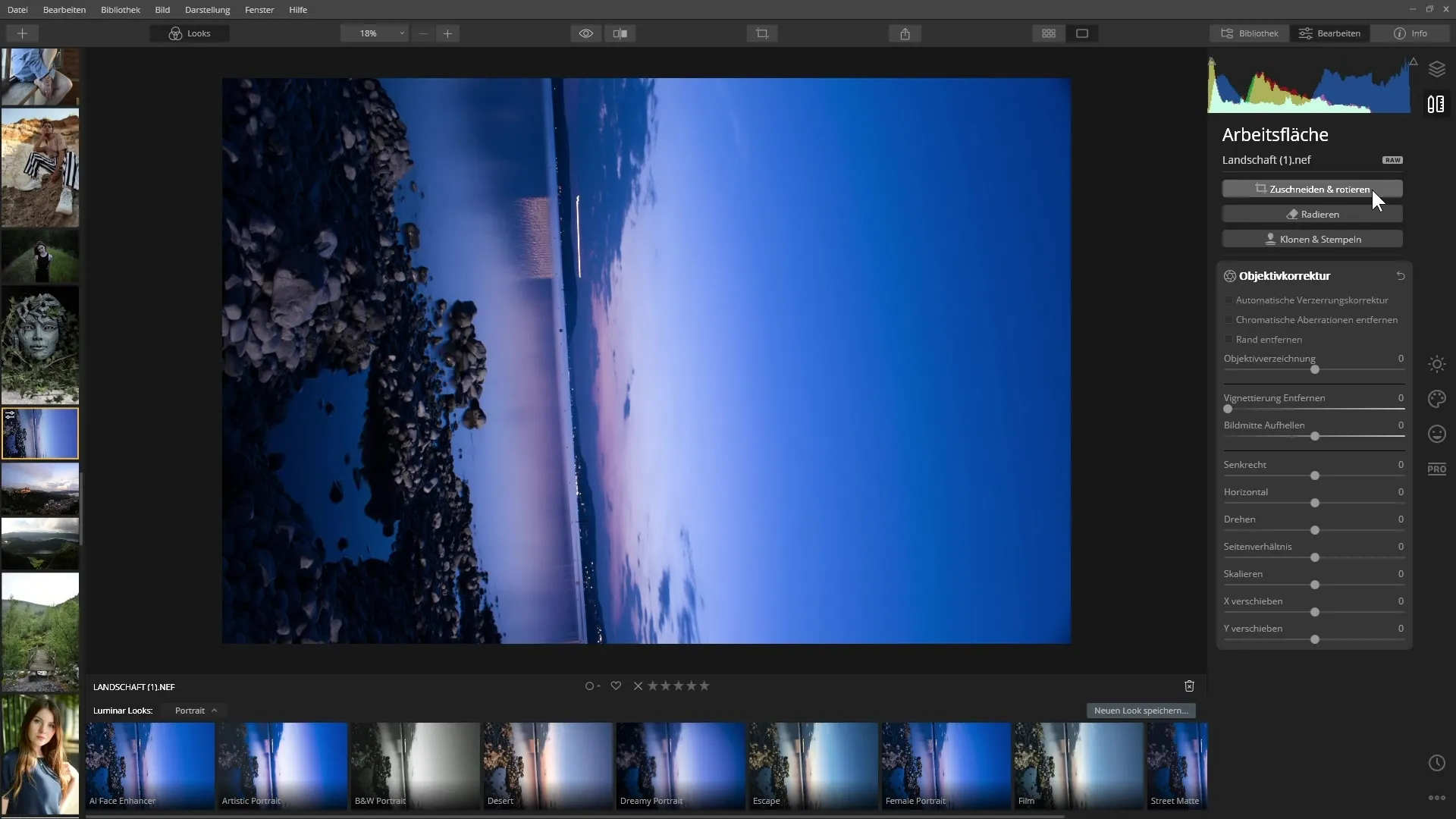Switch to gallery grid view
This screenshot has height=819, width=1456.
click(x=1049, y=33)
